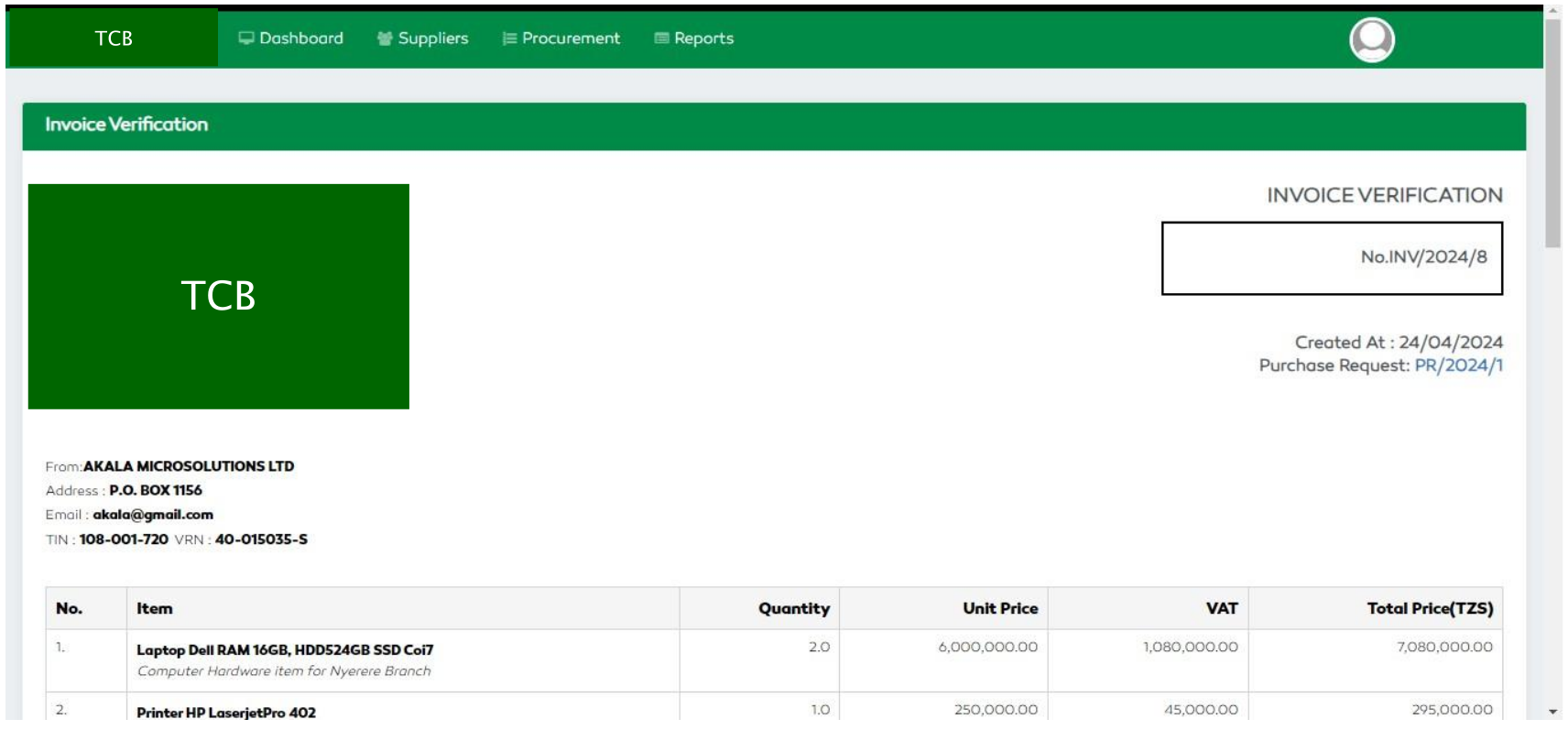Open the Reports menu
Viewport: 1568px width, 730px height.
(693, 38)
